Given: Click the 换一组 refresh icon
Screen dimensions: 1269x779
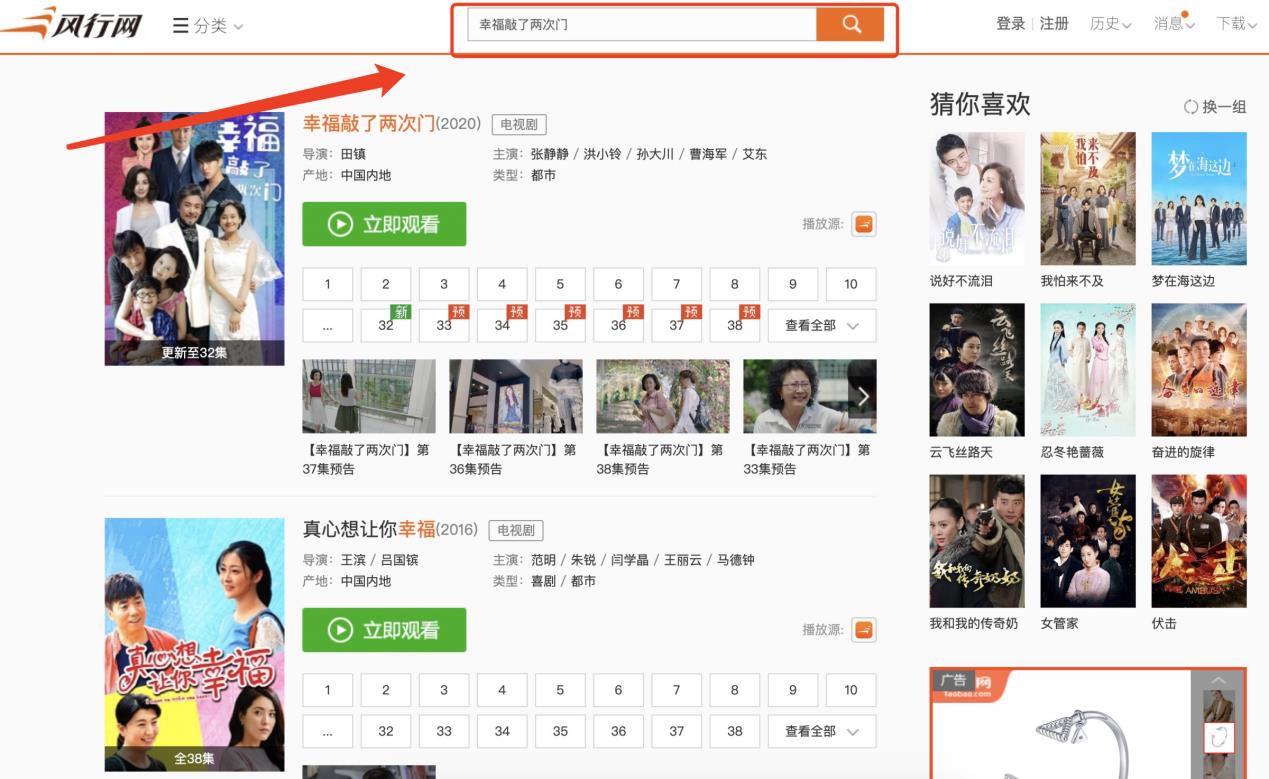Looking at the screenshot, I should (x=1190, y=107).
